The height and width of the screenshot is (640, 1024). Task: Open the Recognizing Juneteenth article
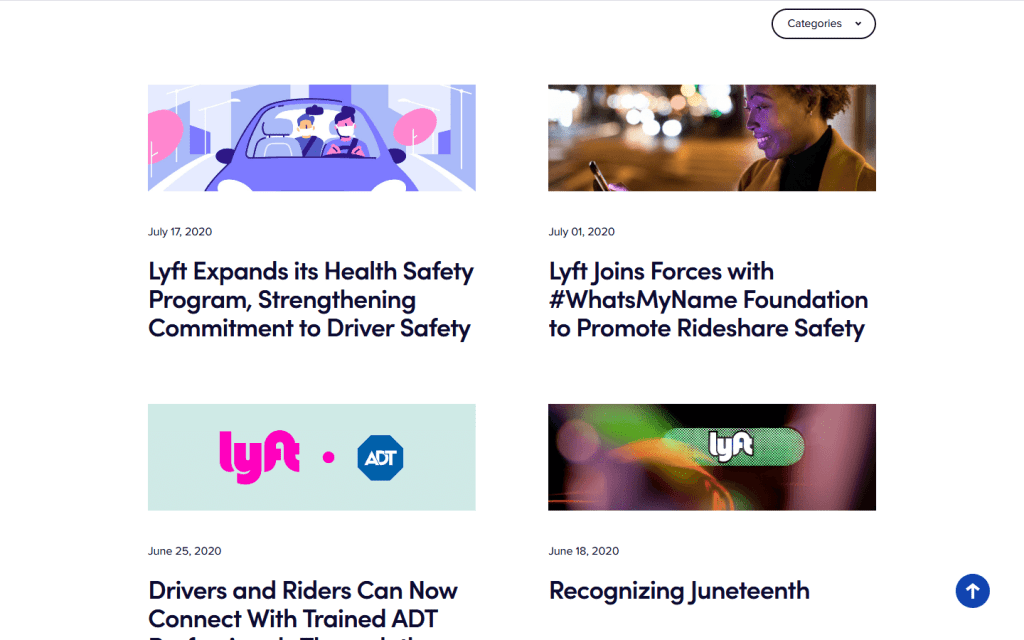(x=679, y=591)
